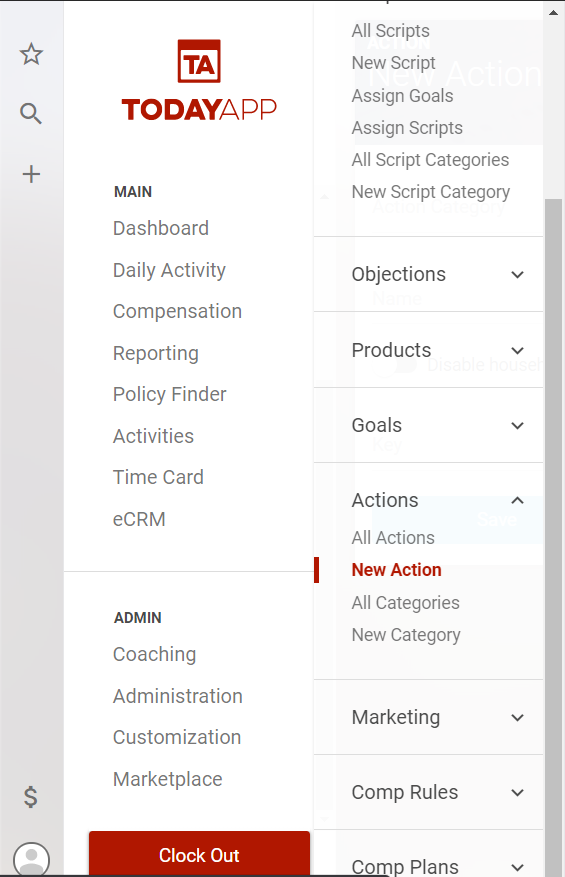Open the user profile avatar icon
Image resolution: width=565 pixels, height=877 pixels.
pos(31,859)
